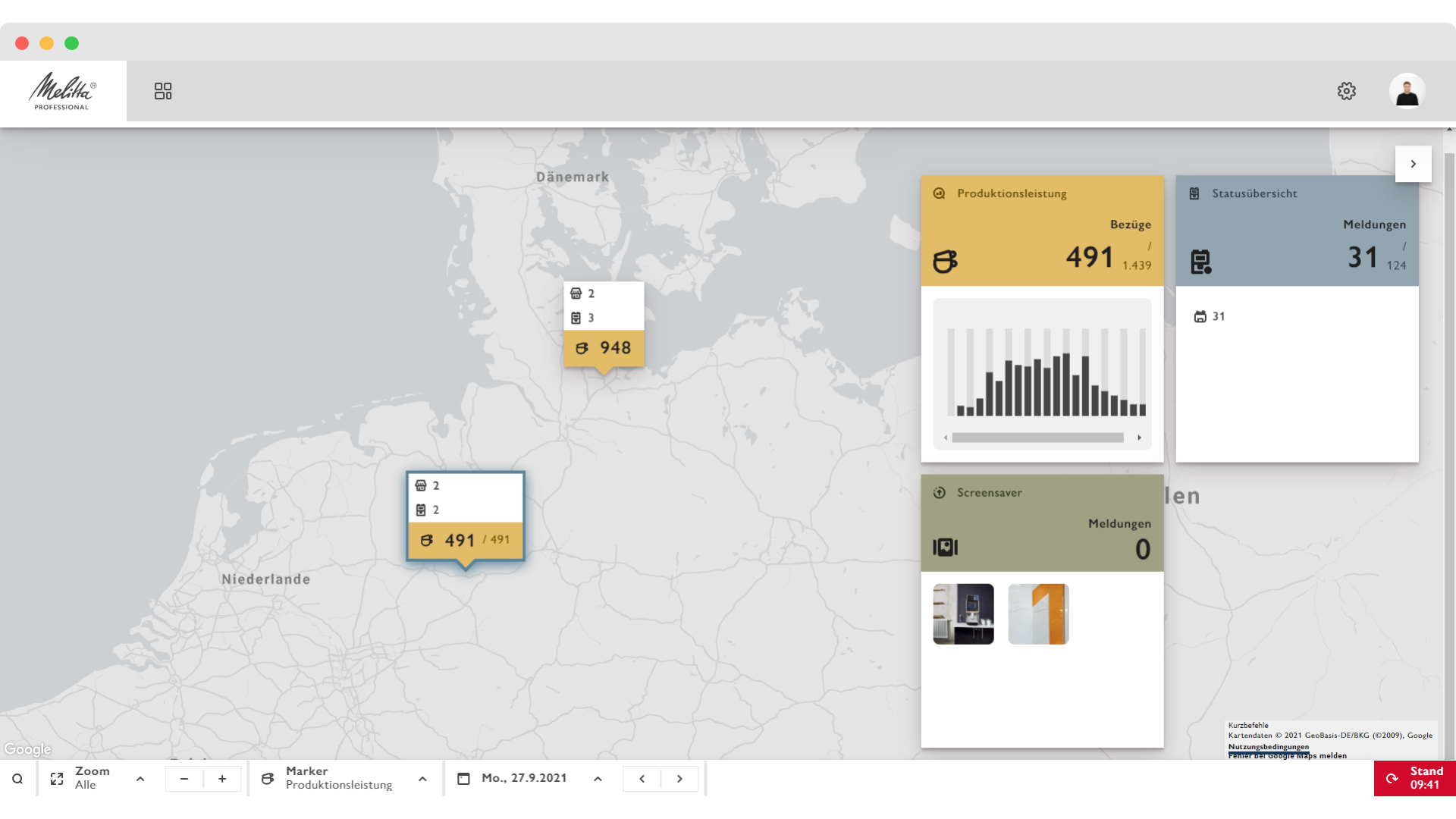Screen dimensions: 1456x819
Task: Open the Screensaver card header
Action: click(1042, 523)
